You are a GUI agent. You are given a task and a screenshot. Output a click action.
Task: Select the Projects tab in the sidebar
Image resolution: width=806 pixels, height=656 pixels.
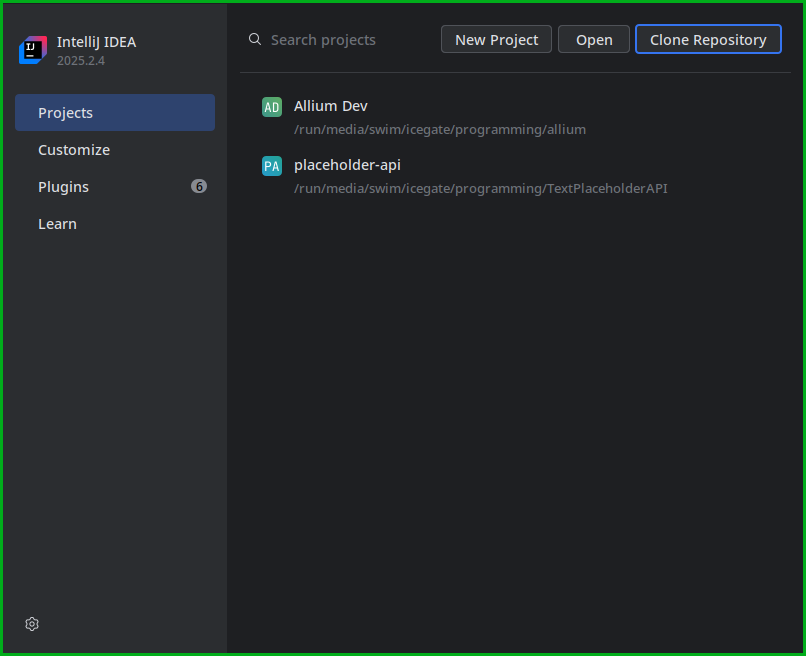[65, 112]
